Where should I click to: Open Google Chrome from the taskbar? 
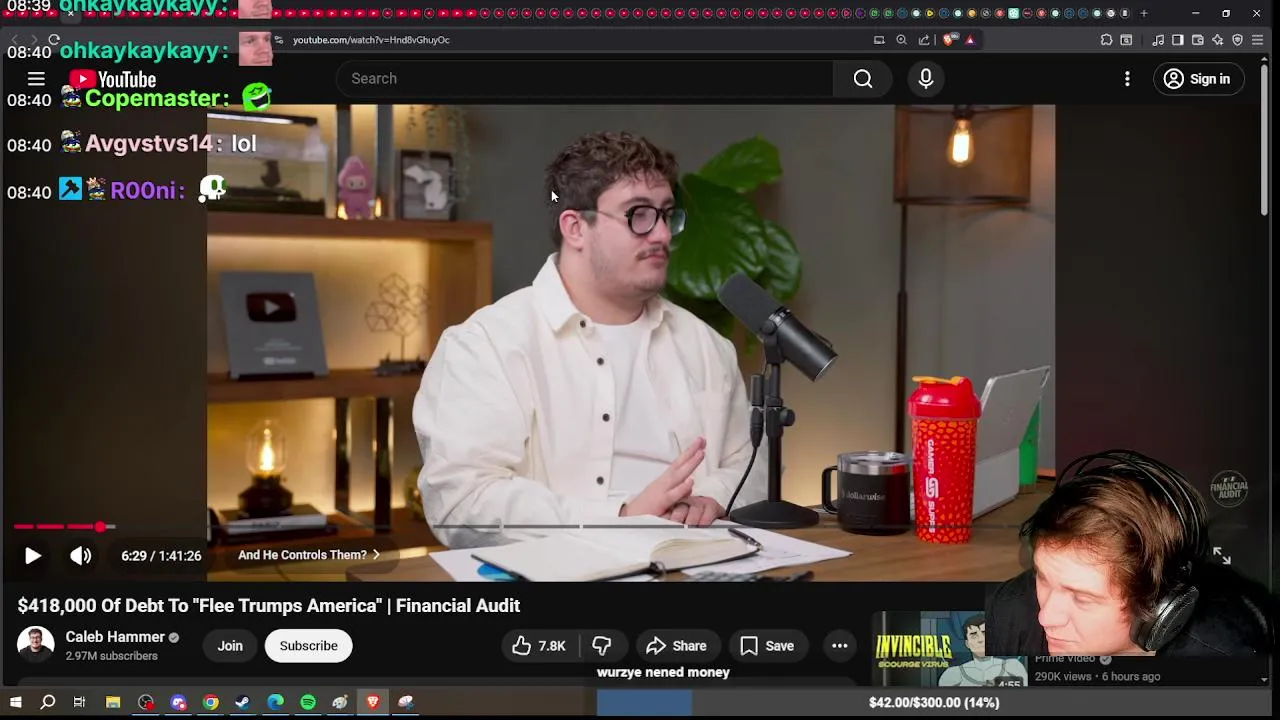point(210,703)
